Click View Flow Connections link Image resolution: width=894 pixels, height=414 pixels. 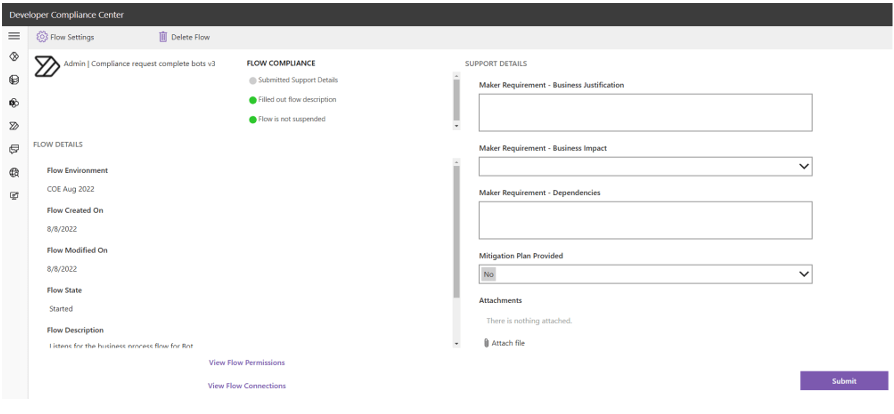pos(246,385)
